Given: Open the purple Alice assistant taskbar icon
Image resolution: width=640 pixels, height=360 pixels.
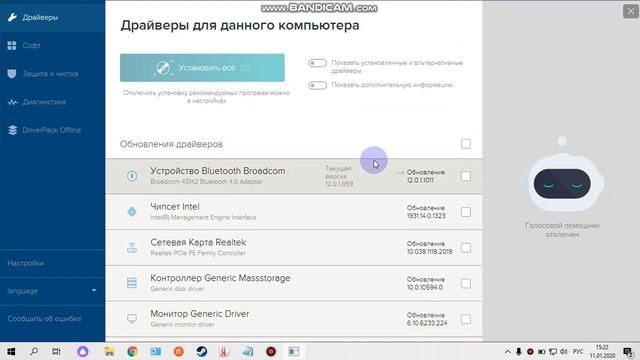Looking at the screenshot, I should [x=83, y=351].
